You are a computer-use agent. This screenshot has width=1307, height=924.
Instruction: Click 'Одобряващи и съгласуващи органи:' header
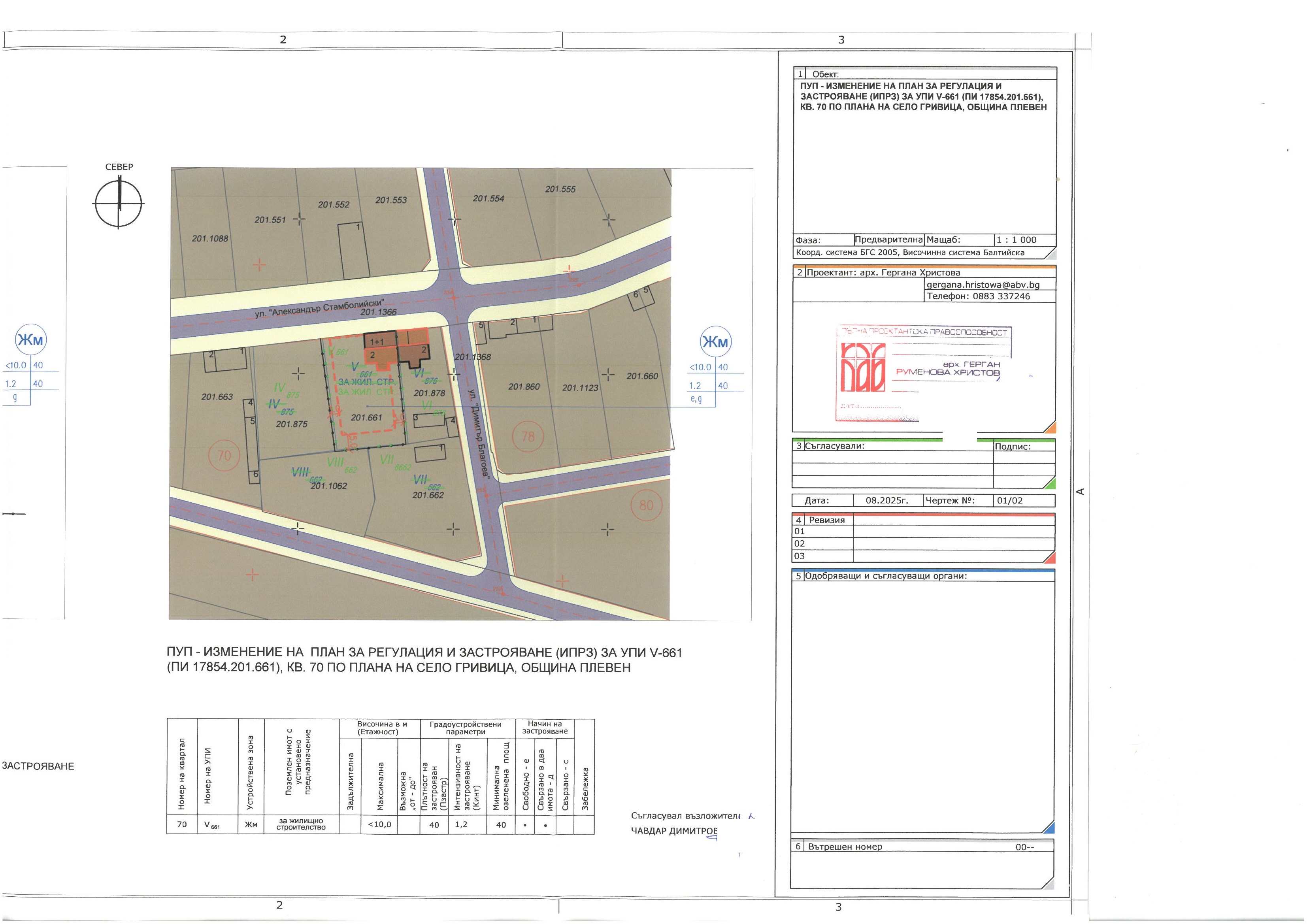click(886, 575)
